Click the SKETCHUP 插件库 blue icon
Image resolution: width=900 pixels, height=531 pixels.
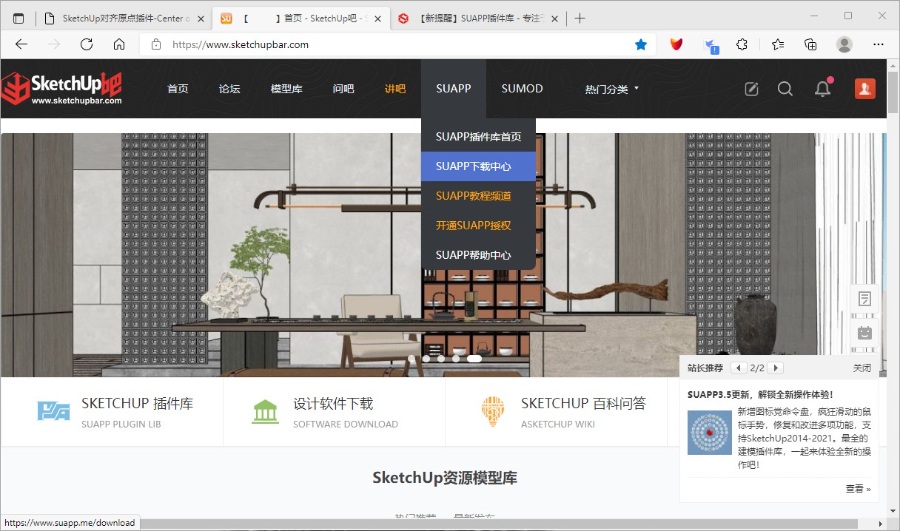click(53, 411)
